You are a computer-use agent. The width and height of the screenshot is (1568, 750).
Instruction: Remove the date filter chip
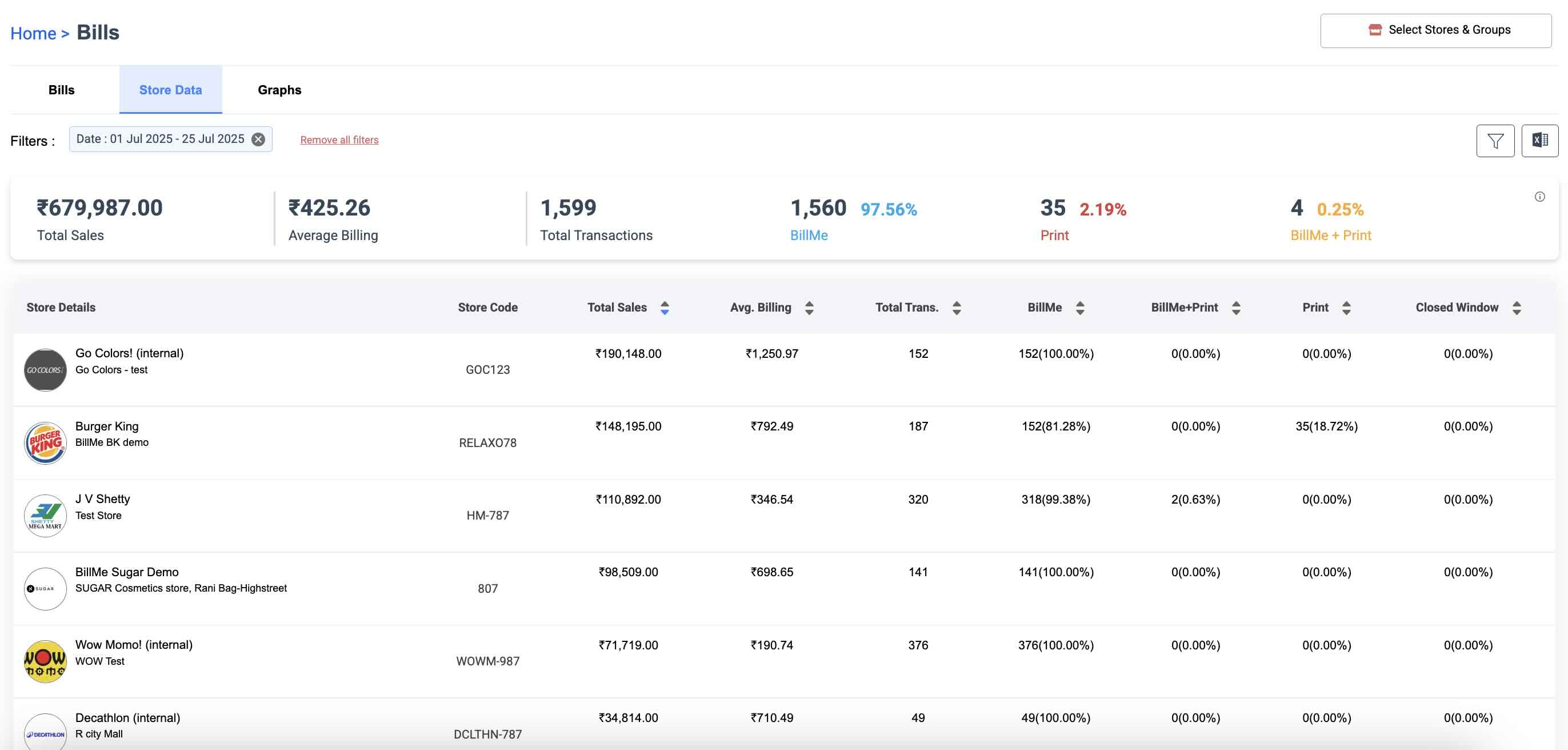pyautogui.click(x=259, y=139)
